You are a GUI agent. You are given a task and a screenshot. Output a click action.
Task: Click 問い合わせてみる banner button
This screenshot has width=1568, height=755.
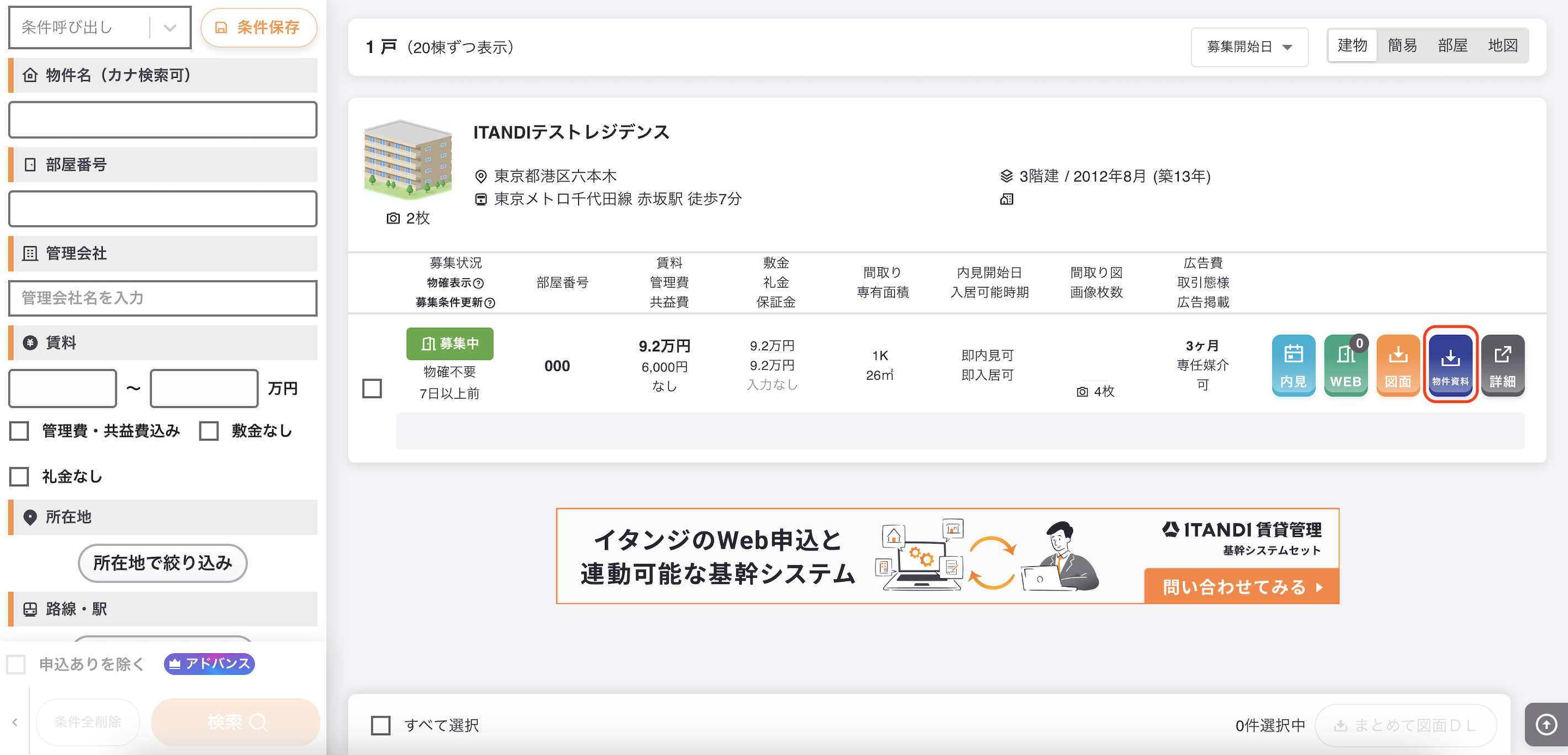coord(1242,587)
